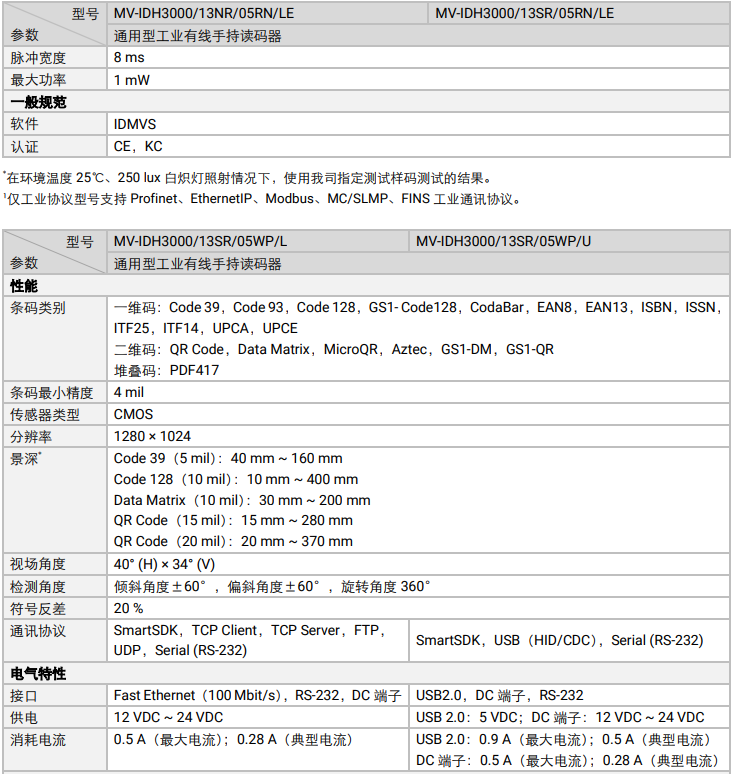Screen dimensions: 733x774
Task: Click the 40° (H) × 34° (V) field angle value
Action: click(x=164, y=564)
